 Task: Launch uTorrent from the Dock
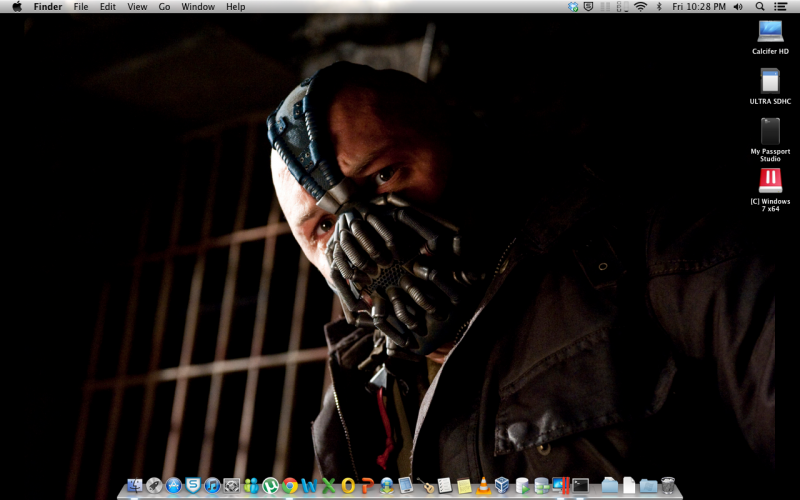270,485
